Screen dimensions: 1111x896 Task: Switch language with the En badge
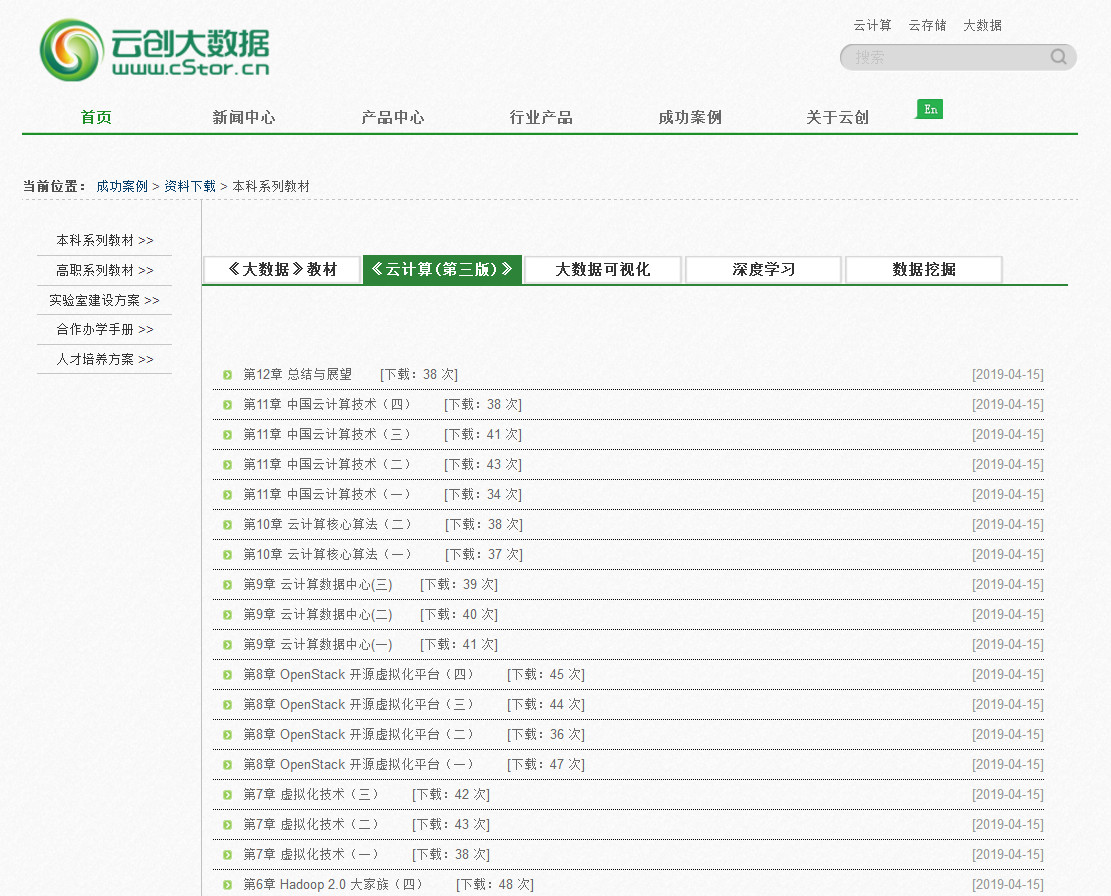tap(930, 109)
